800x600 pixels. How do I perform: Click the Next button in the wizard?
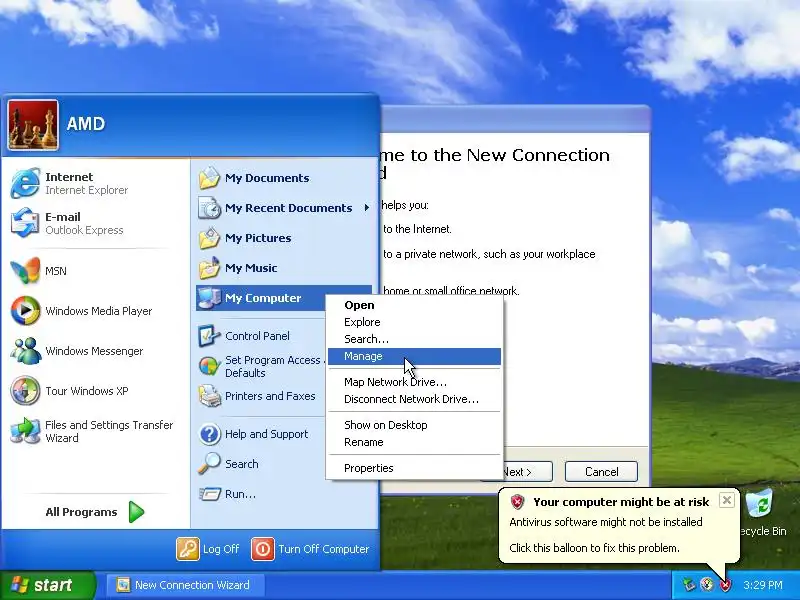[x=527, y=472]
